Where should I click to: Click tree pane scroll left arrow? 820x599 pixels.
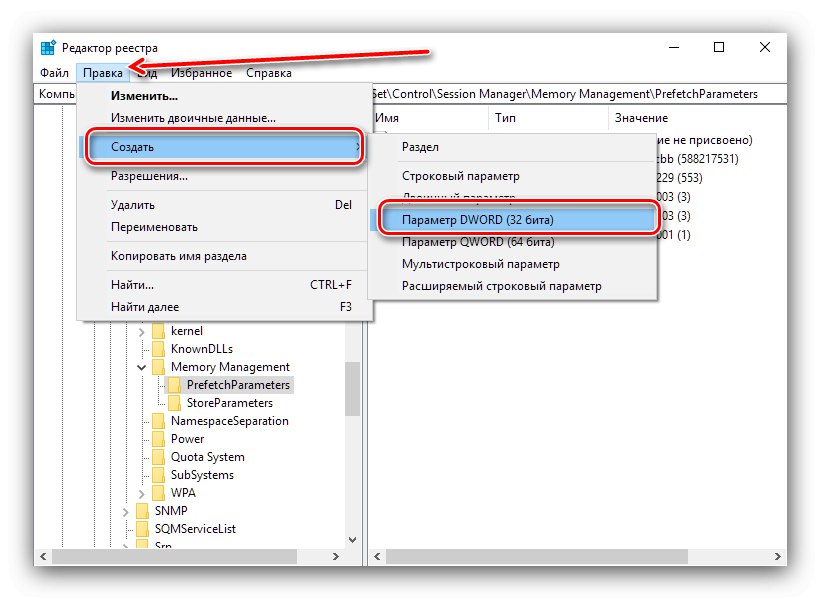coord(43,557)
